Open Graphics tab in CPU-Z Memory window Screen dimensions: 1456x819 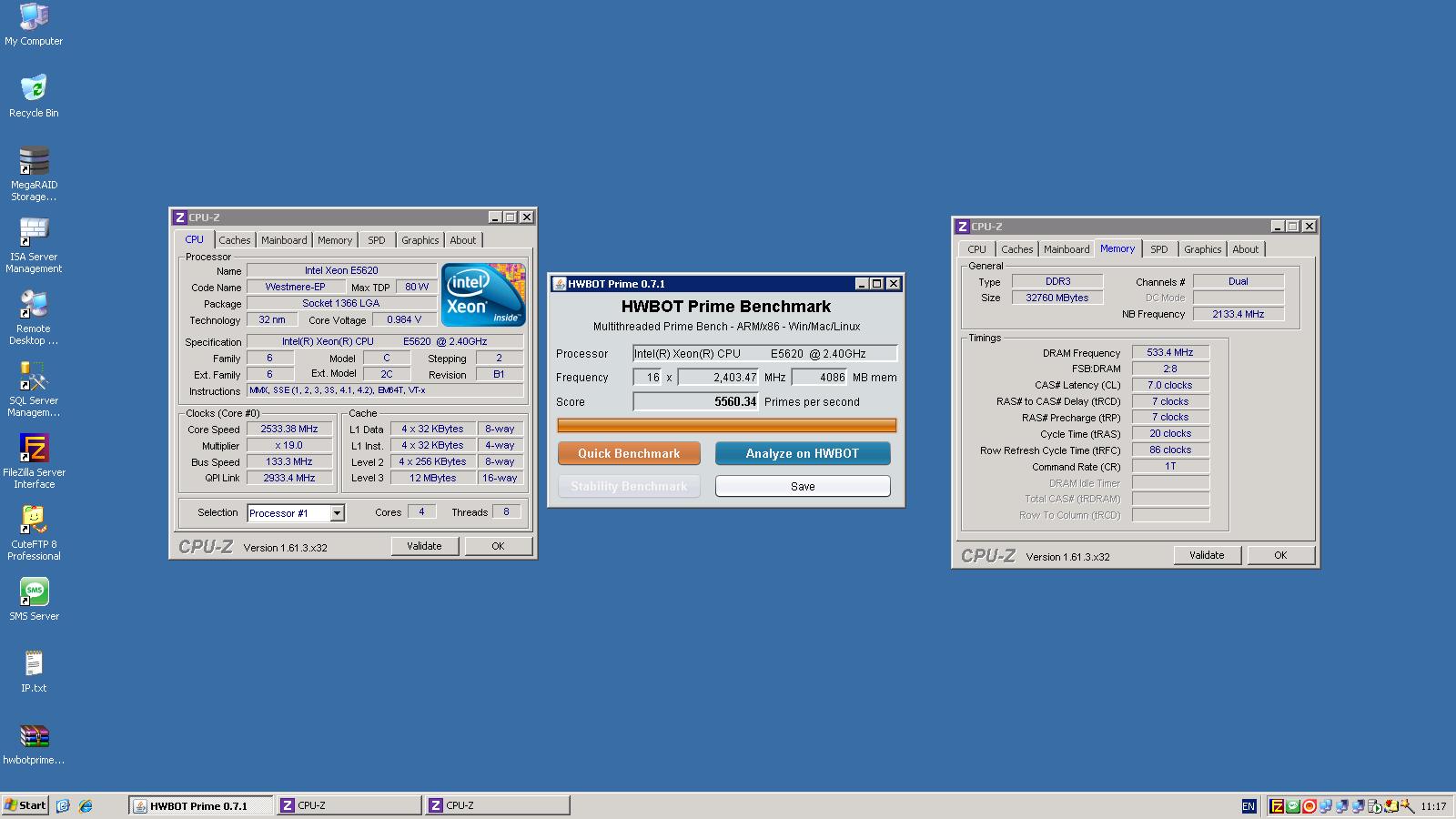(x=1203, y=249)
